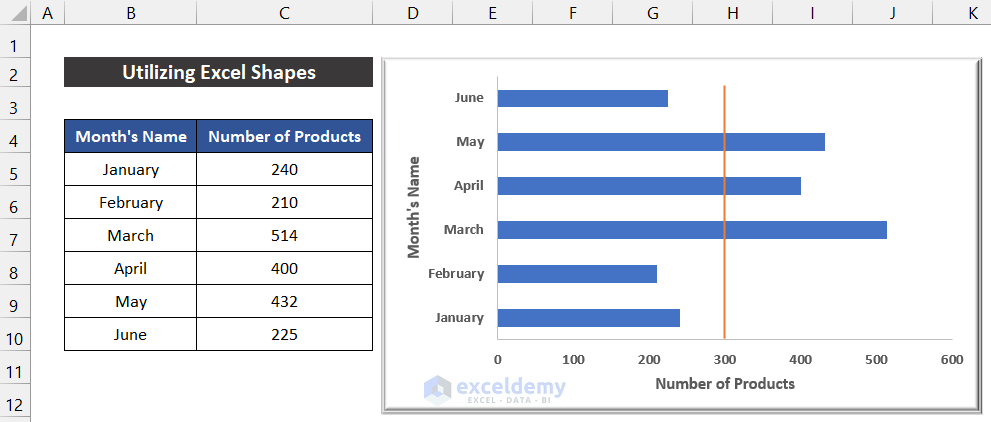Click row header 12
Screen dimensions: 991x422
(15, 406)
